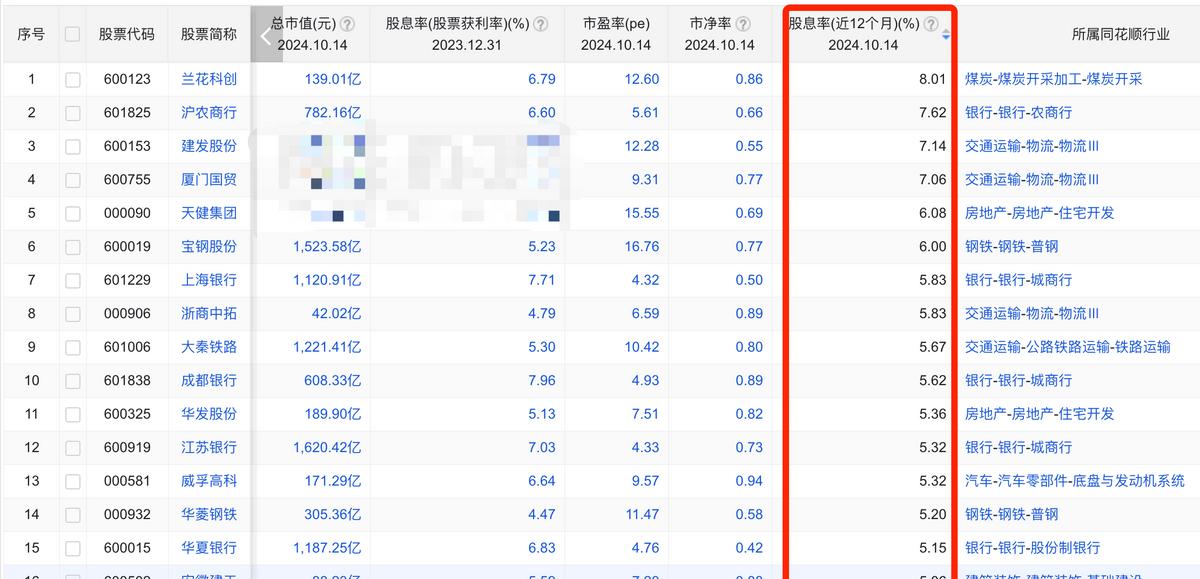The image size is (1200, 579).
Task: Check the box for 厦门国贸
Action: pyautogui.click(x=72, y=180)
